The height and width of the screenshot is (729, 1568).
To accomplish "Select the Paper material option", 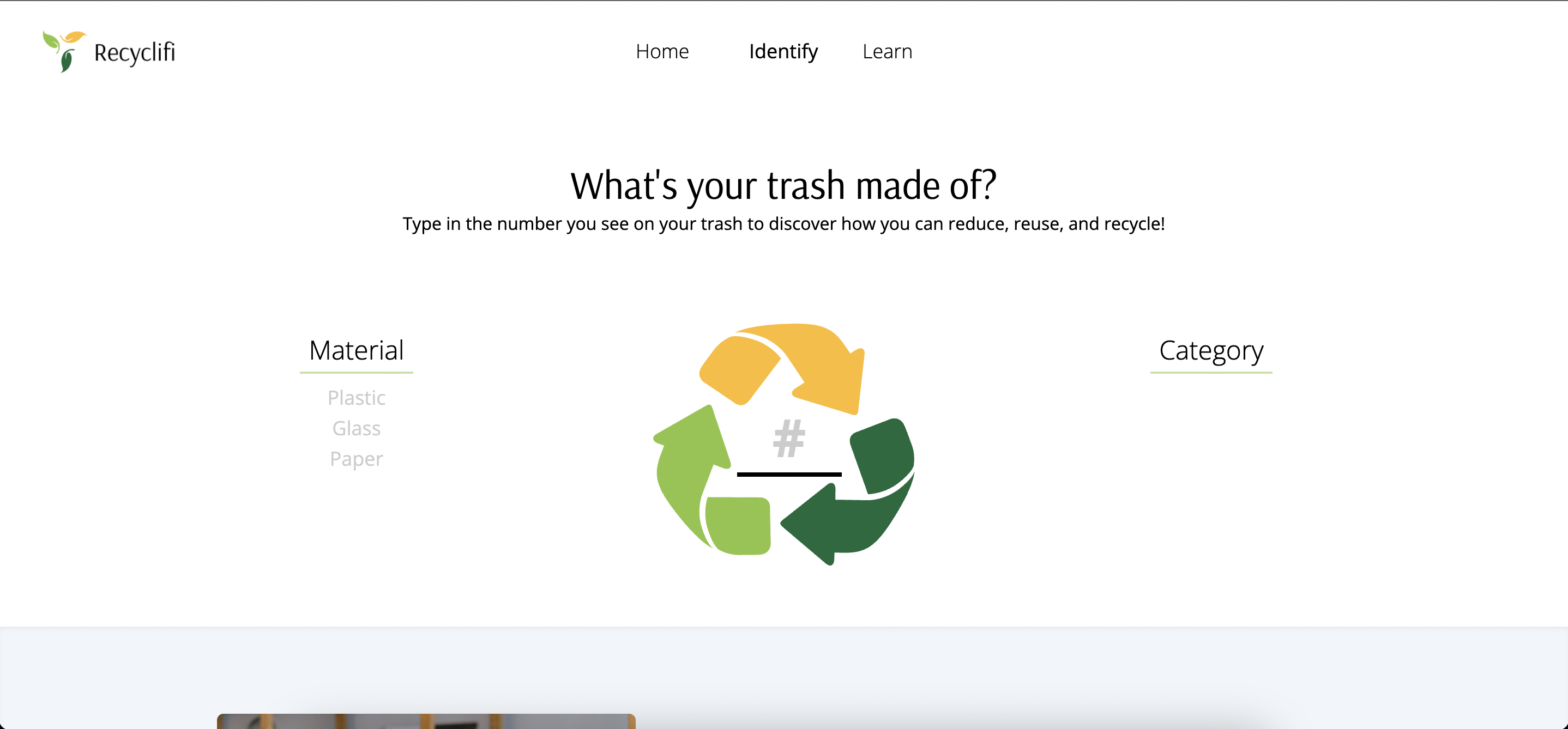I will tap(357, 459).
